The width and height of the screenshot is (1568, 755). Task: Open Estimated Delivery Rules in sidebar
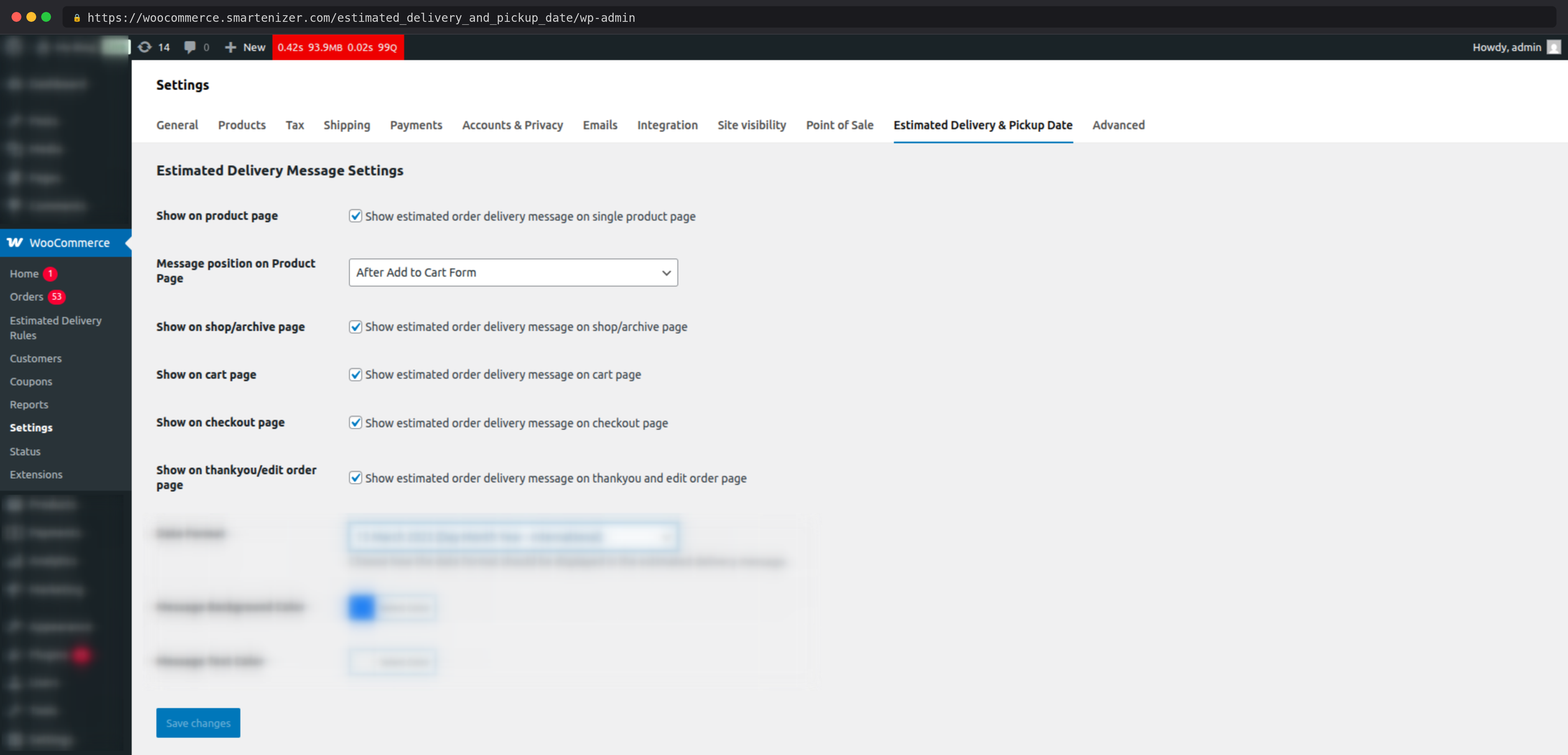pos(55,328)
